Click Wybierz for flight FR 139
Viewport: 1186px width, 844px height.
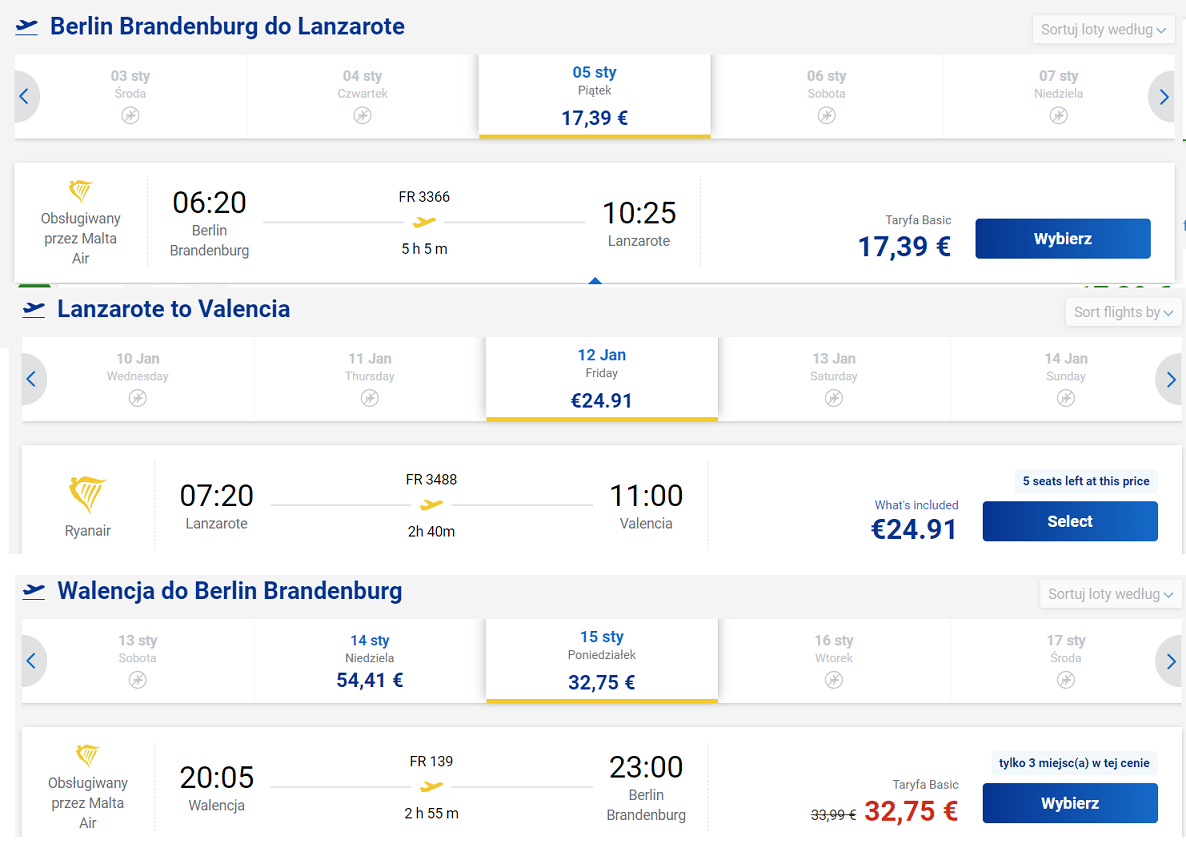[x=1070, y=803]
